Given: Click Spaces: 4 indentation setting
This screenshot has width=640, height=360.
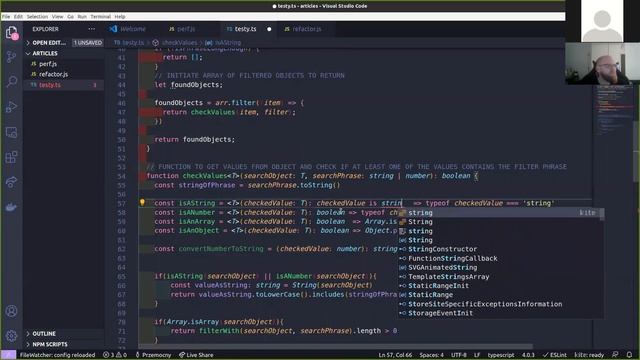Looking at the screenshot, I should [x=431, y=355].
